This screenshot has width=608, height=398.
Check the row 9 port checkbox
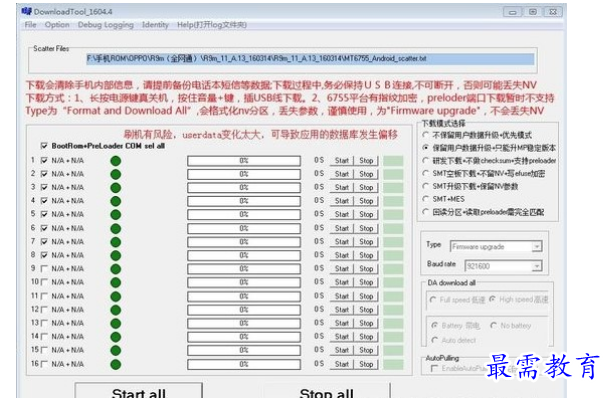[44, 268]
